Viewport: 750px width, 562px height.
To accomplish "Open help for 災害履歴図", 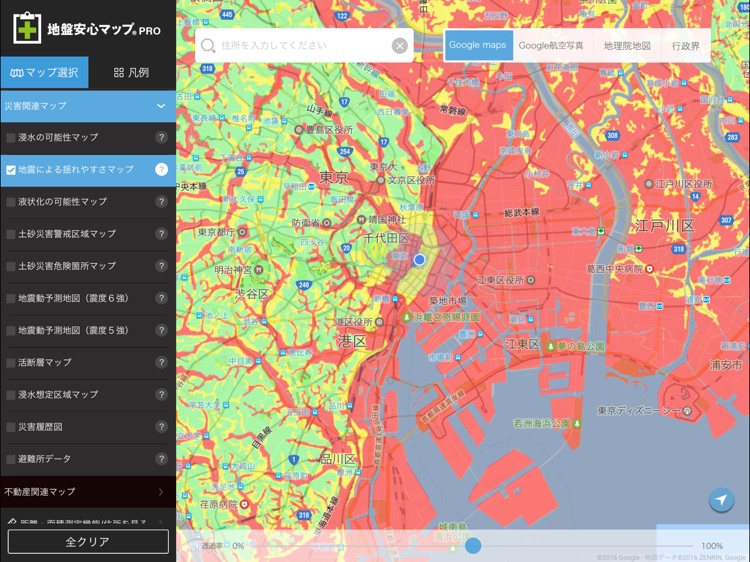I will click(162, 427).
